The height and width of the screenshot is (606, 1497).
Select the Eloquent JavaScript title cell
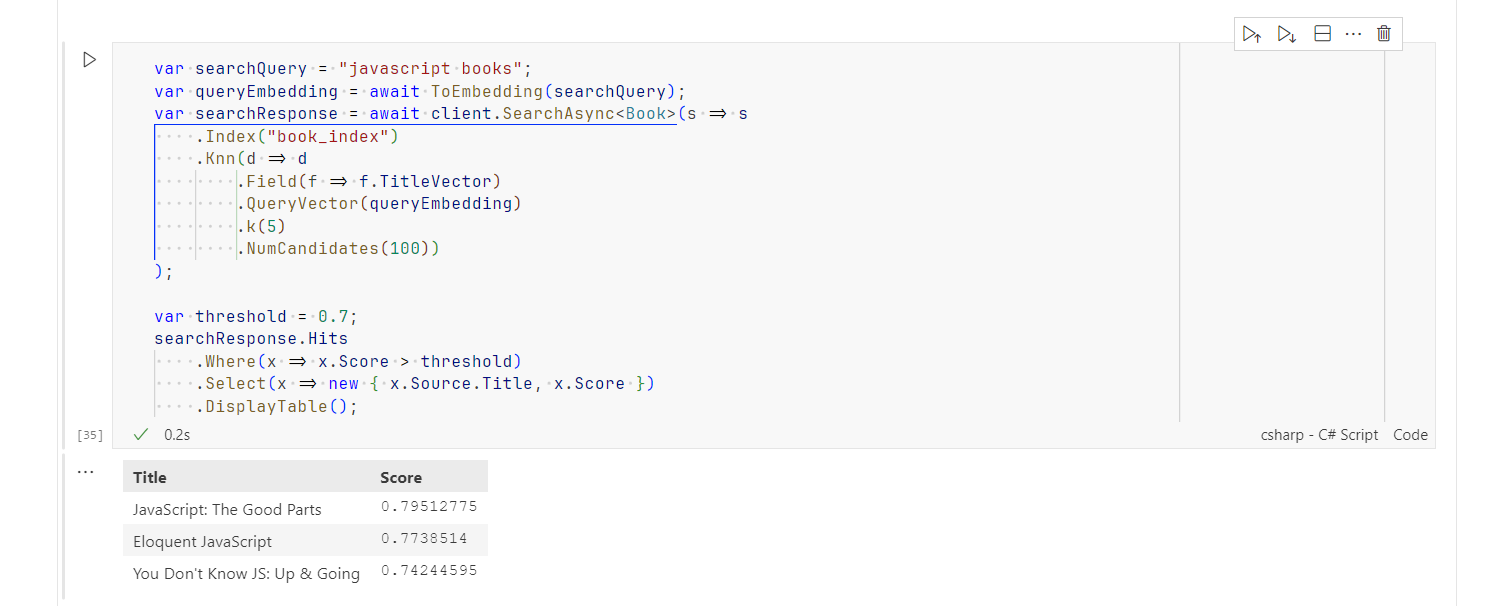click(202, 541)
